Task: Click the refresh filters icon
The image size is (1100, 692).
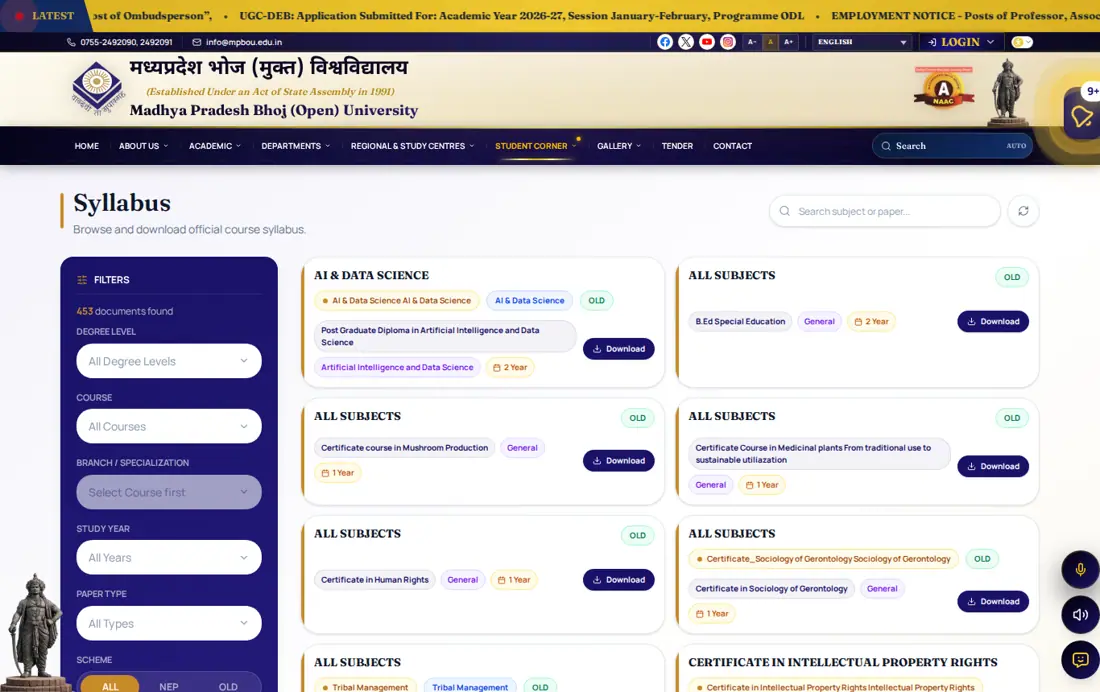Action: (1023, 211)
